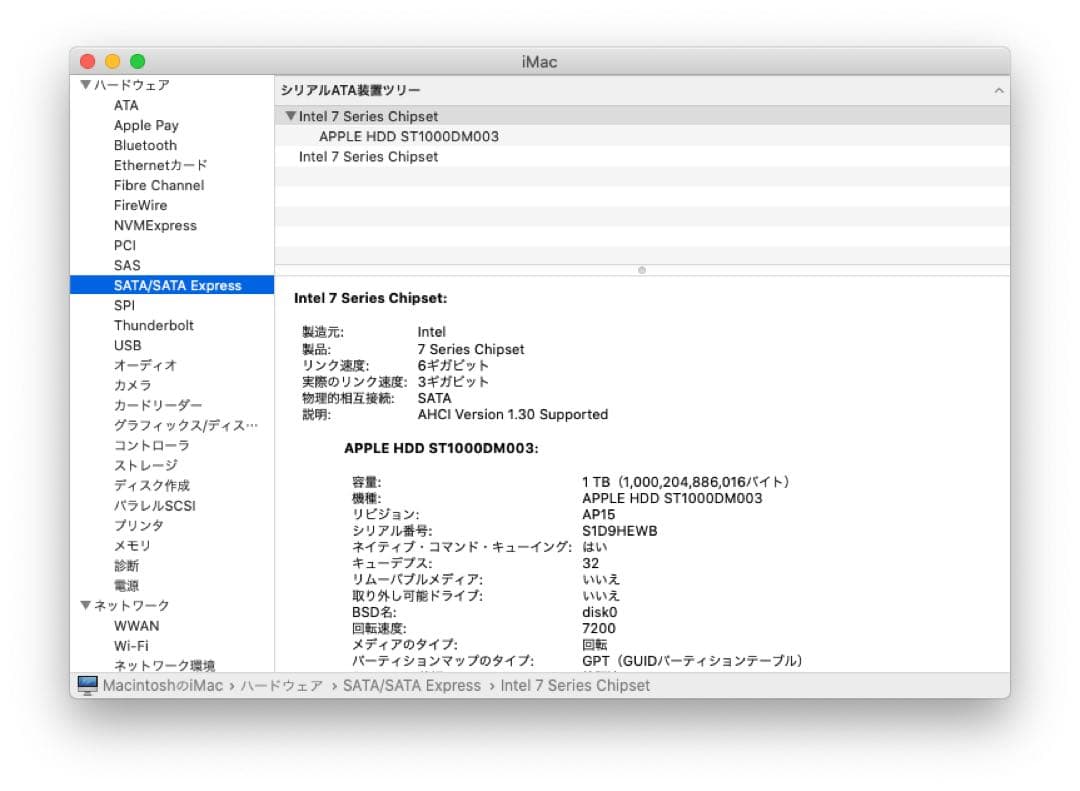Screen dimensions: 1080x791
Task: Open オーディオ in the sidebar
Action: pos(145,365)
